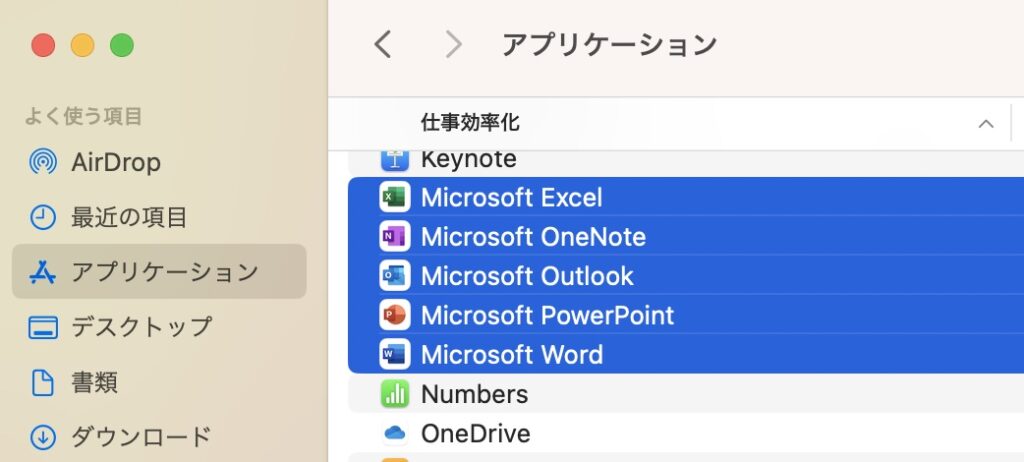Go back with the left arrow button

click(383, 44)
